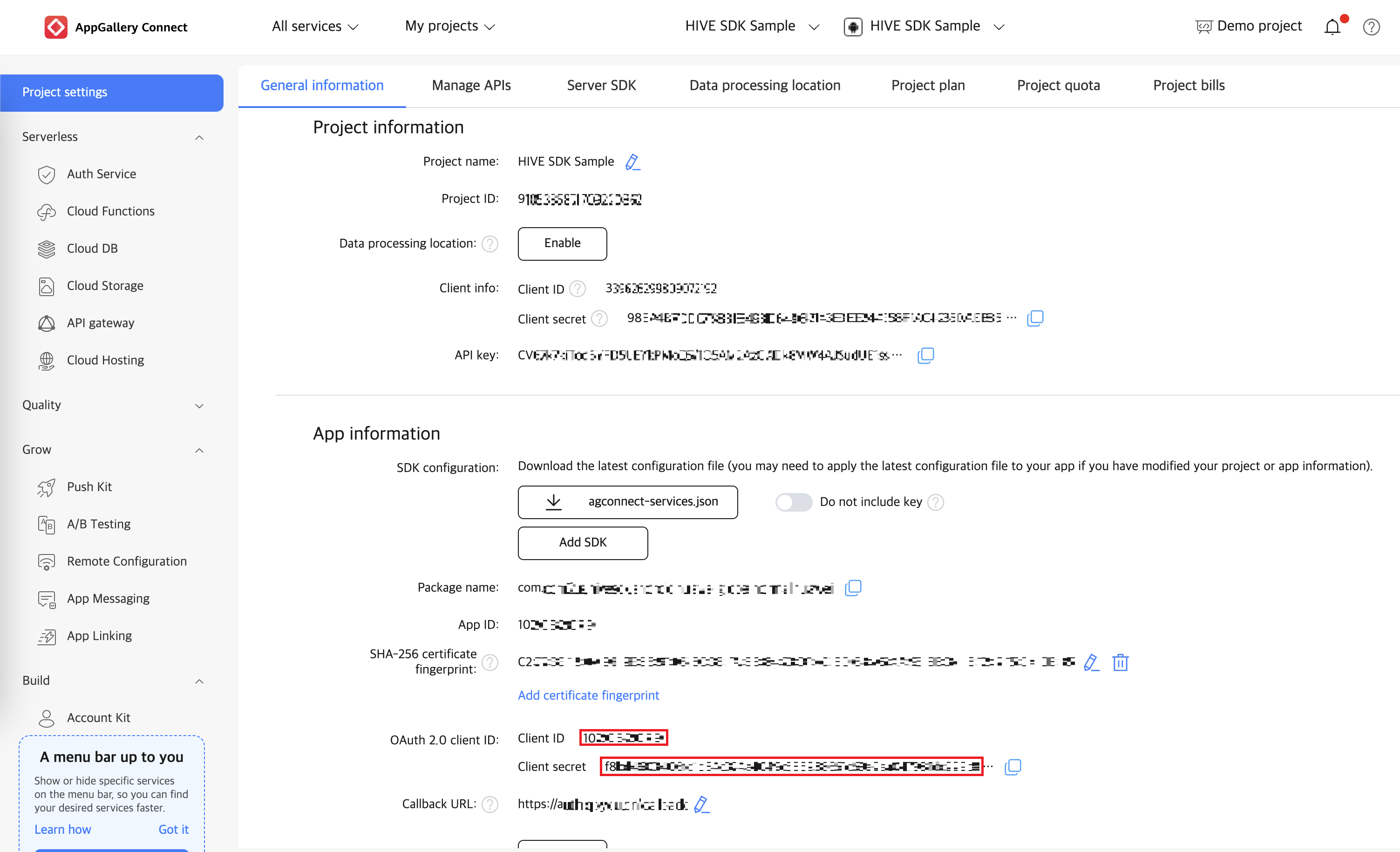Click Add certificate fingerprint link
Screen dimensions: 1400x852
tap(588, 695)
